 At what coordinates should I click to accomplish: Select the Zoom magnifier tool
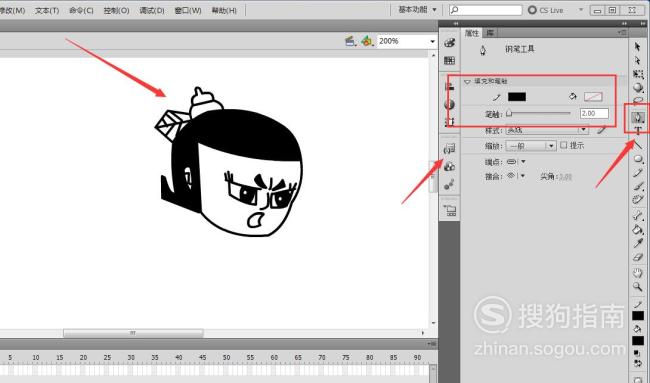click(x=638, y=286)
